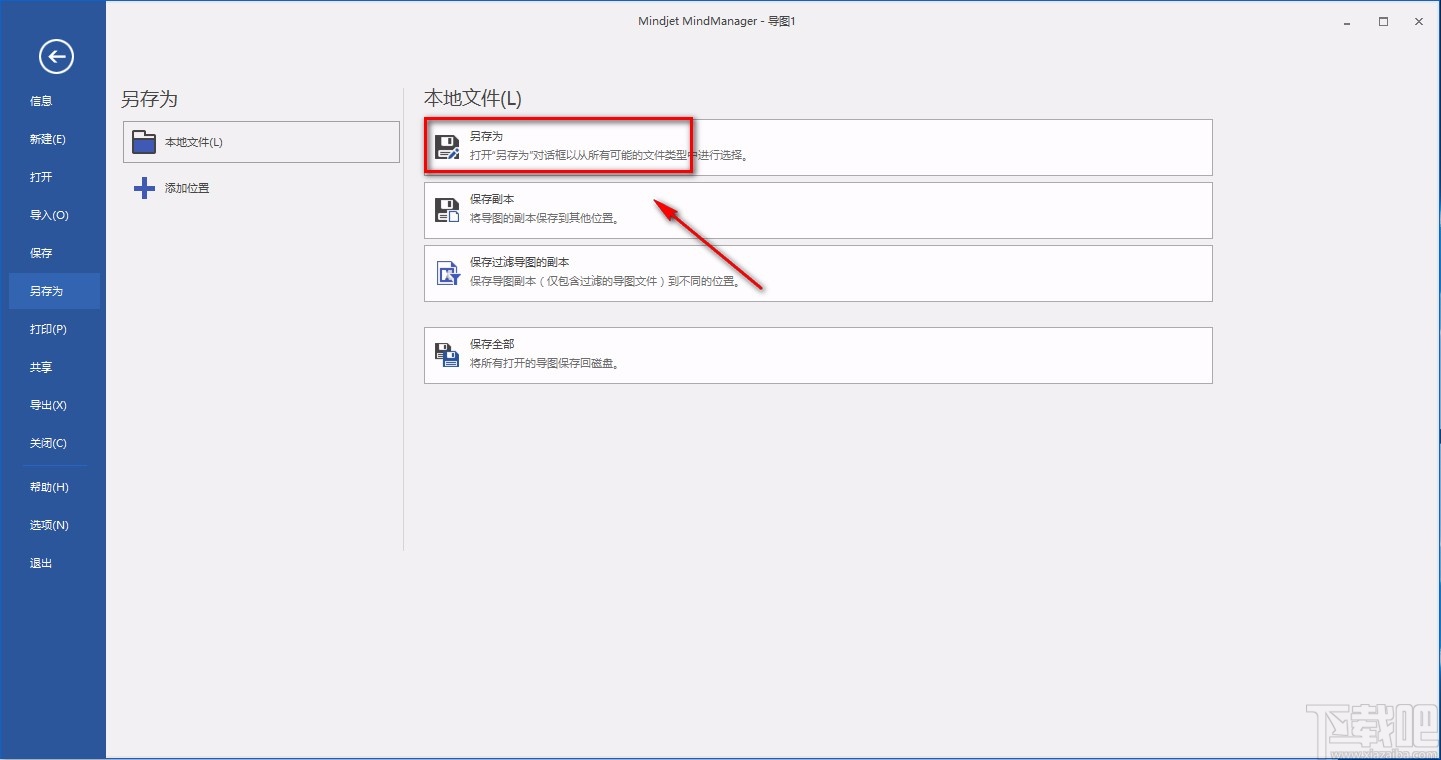Click the 将所有打开的导图保存回磁盘 description text

pyautogui.click(x=545, y=364)
